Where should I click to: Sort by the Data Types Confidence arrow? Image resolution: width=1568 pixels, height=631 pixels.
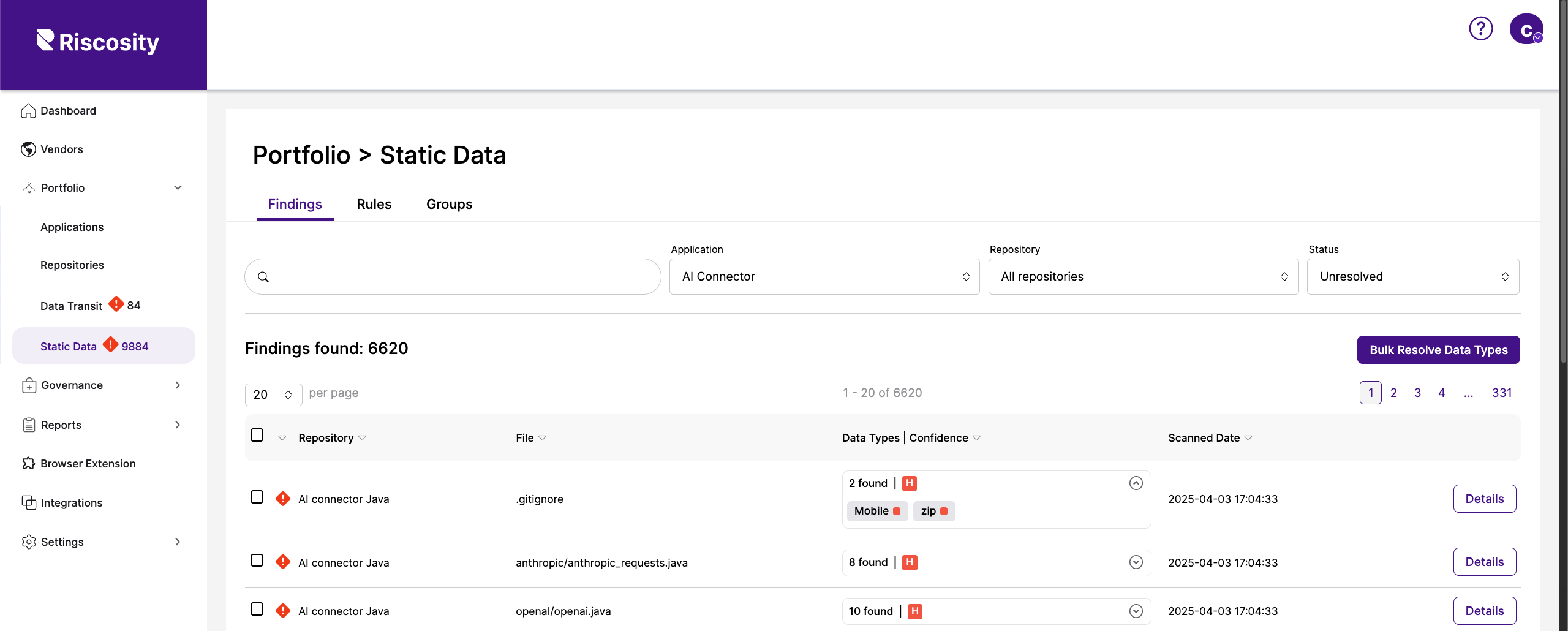pos(977,438)
